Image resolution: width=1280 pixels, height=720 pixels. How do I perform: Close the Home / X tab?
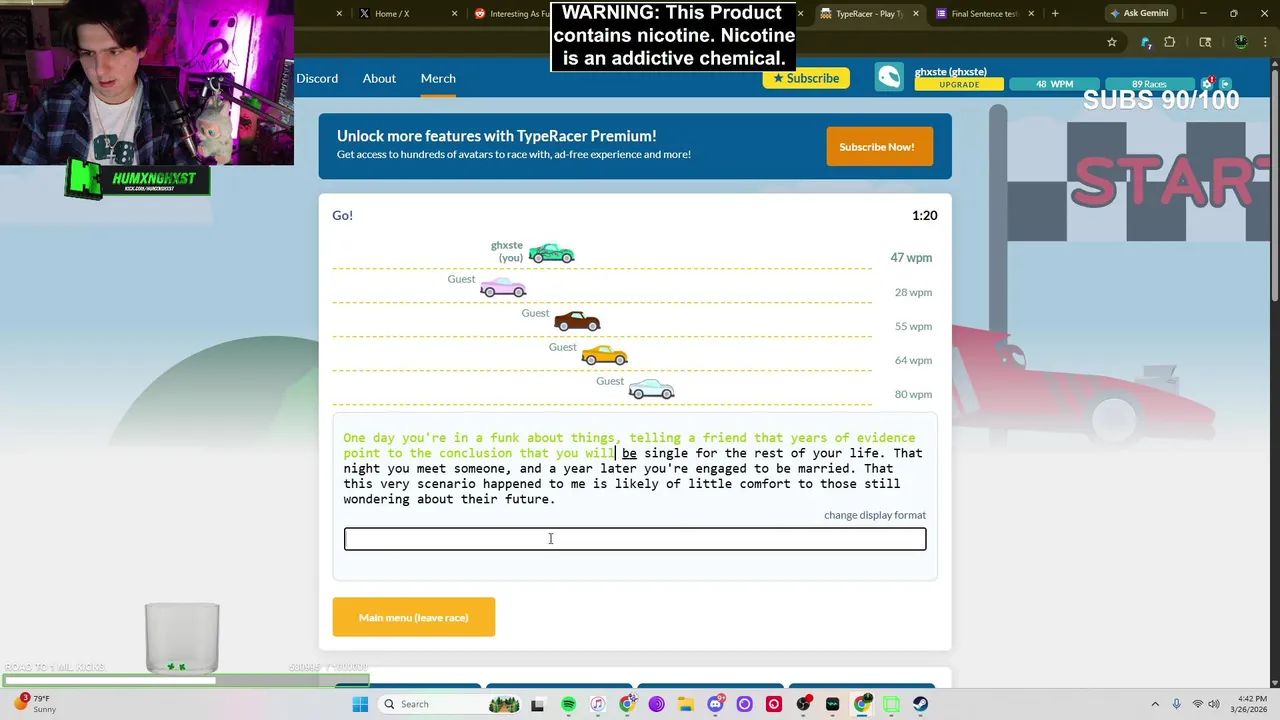click(455, 14)
